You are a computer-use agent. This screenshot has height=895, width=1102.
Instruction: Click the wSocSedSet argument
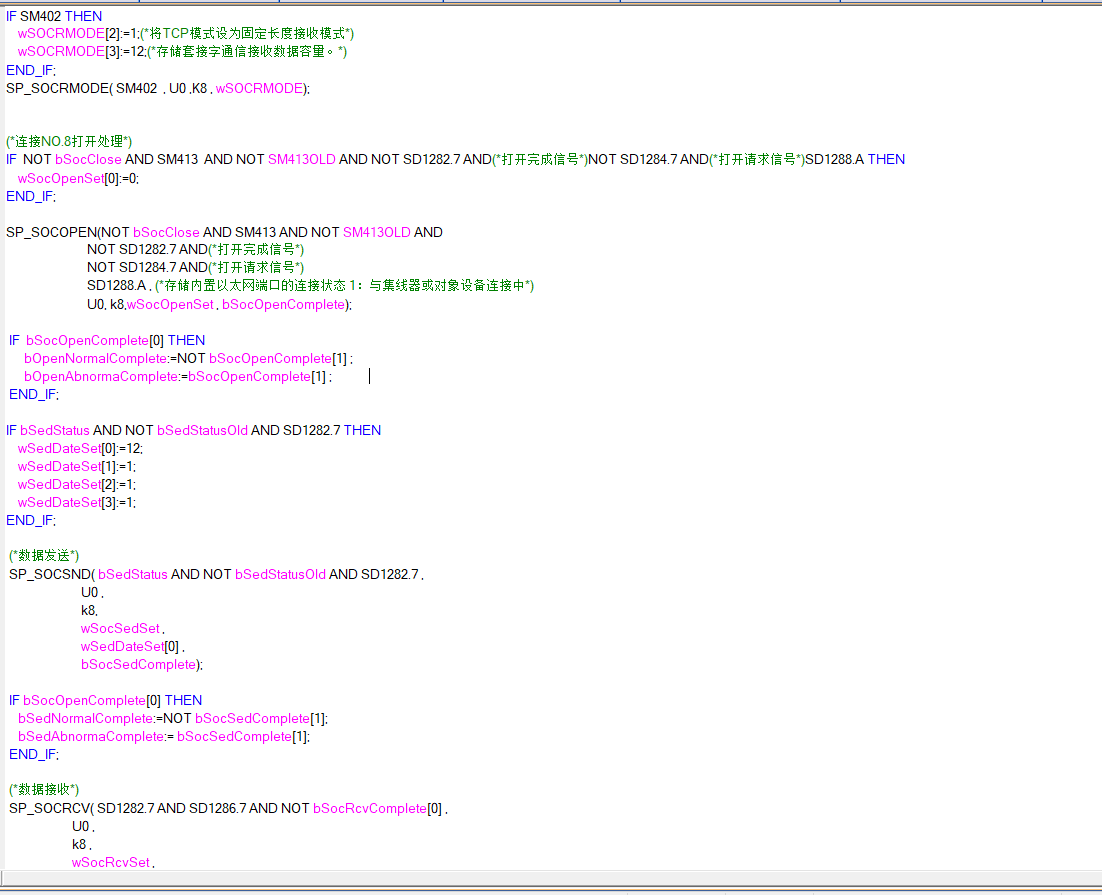(x=121, y=628)
